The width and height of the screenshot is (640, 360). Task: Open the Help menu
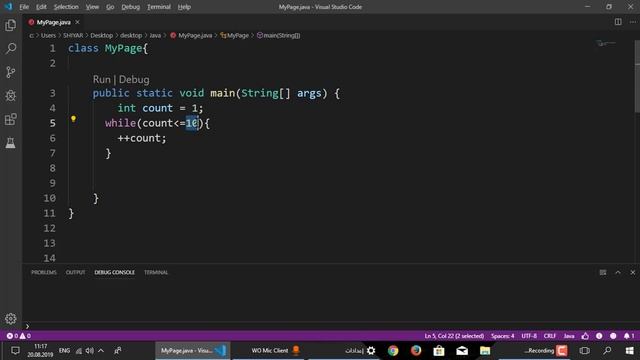coord(184,7)
